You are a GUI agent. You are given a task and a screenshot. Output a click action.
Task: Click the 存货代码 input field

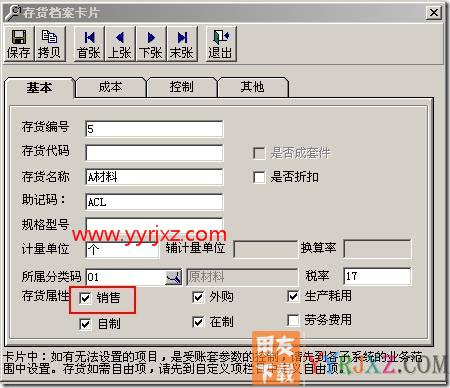point(154,153)
